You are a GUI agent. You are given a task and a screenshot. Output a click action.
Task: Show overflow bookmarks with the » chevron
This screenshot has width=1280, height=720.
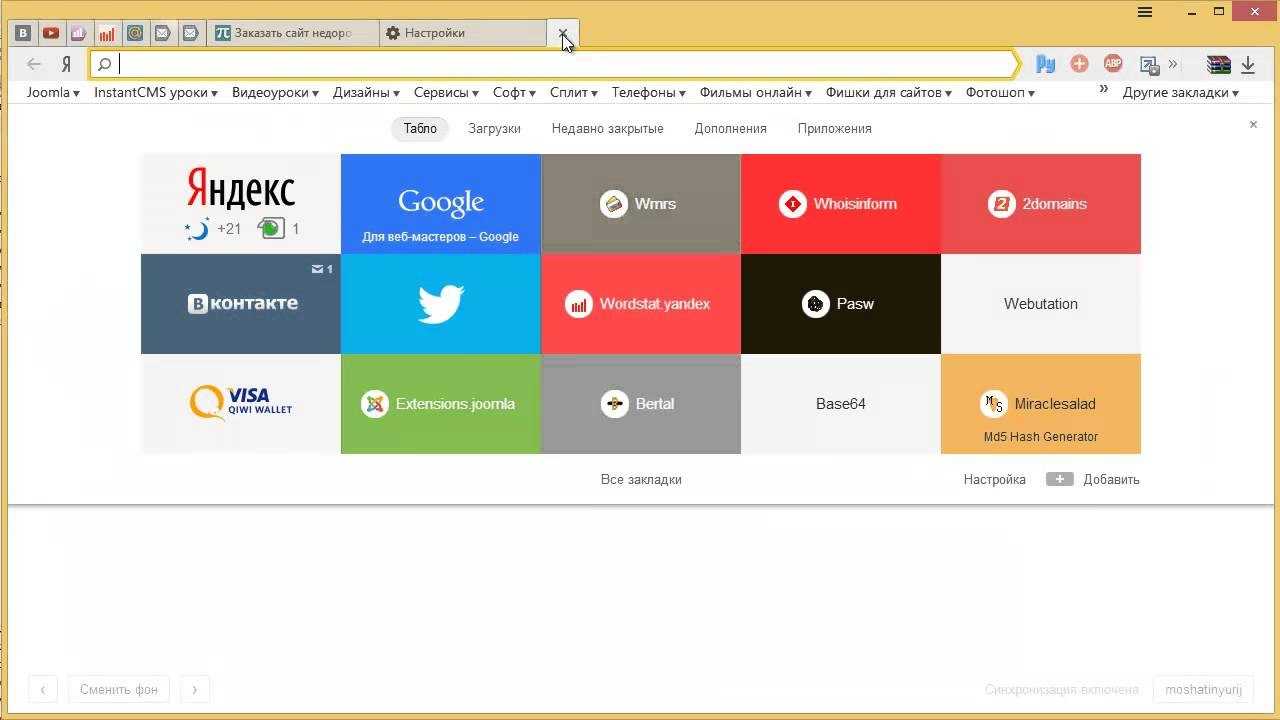(1104, 89)
